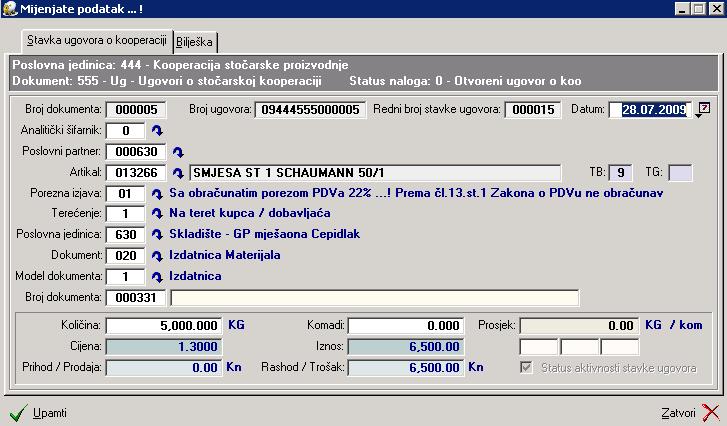Open the Datum calendar dropdown arrow
This screenshot has height=426, width=727.
point(697,113)
